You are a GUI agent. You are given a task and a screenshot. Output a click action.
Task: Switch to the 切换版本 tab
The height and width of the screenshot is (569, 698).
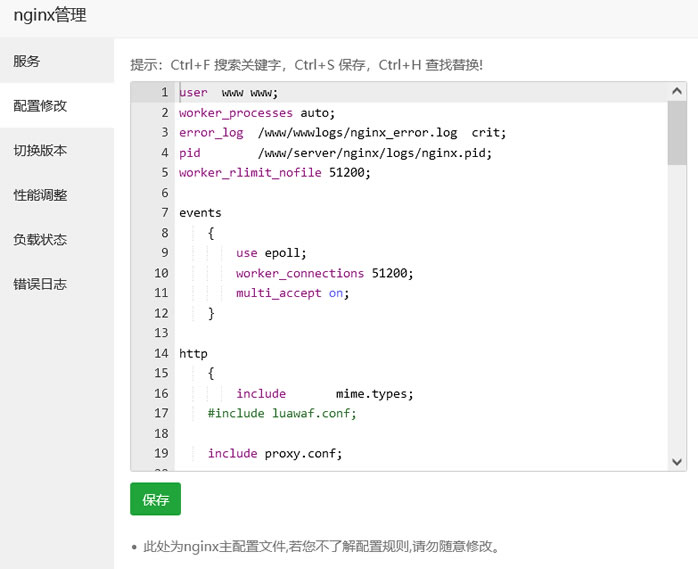[41, 151]
